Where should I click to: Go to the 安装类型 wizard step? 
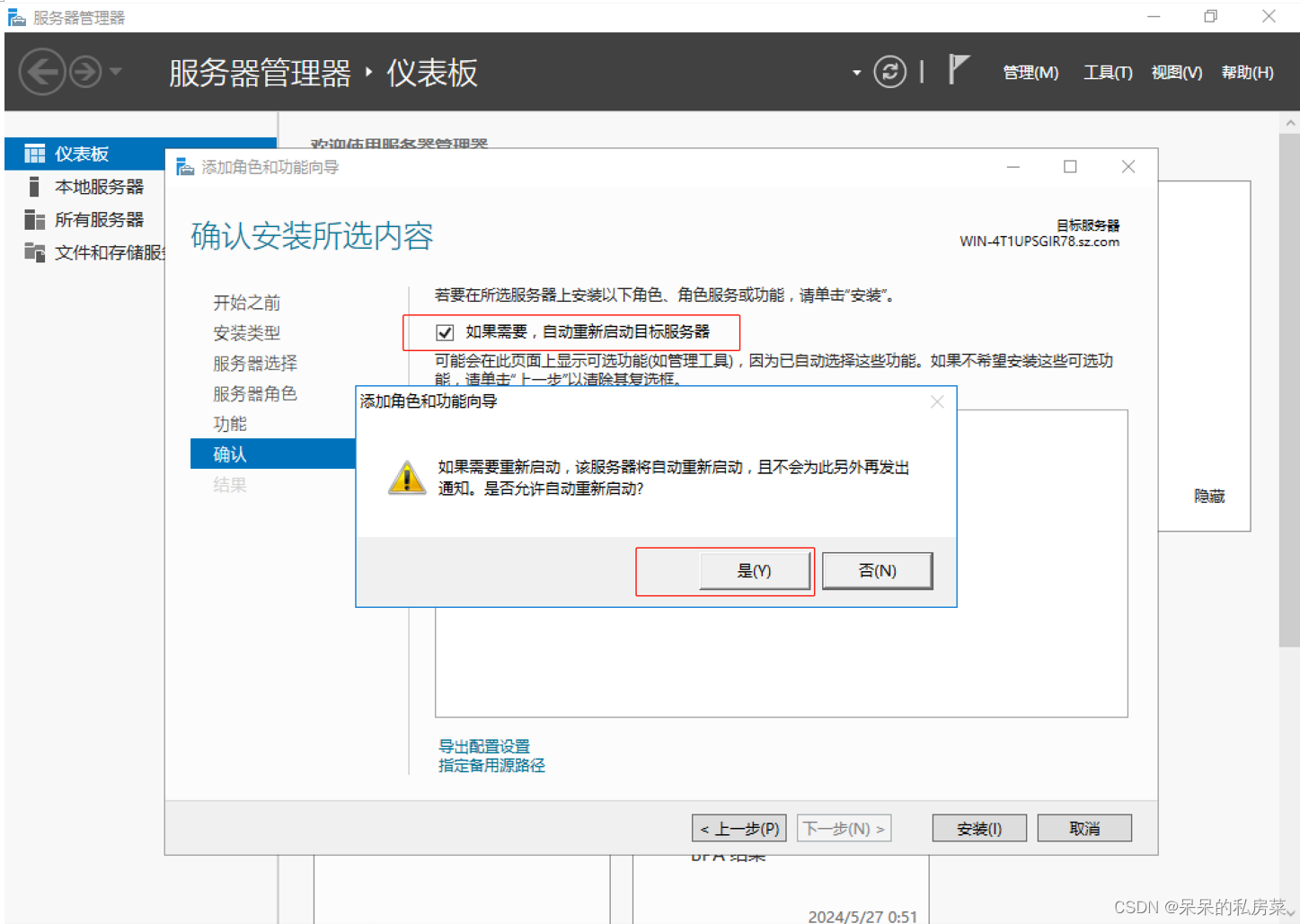click(247, 333)
